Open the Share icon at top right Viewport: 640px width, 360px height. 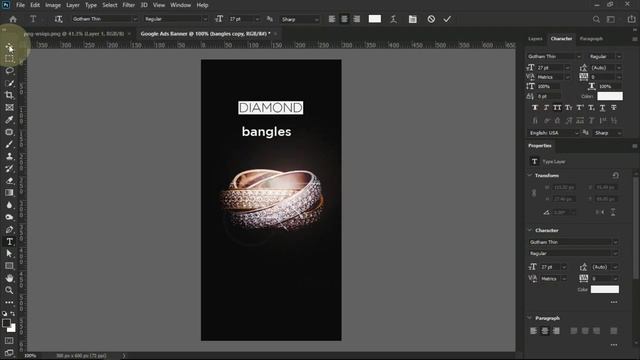pyautogui.click(x=631, y=19)
